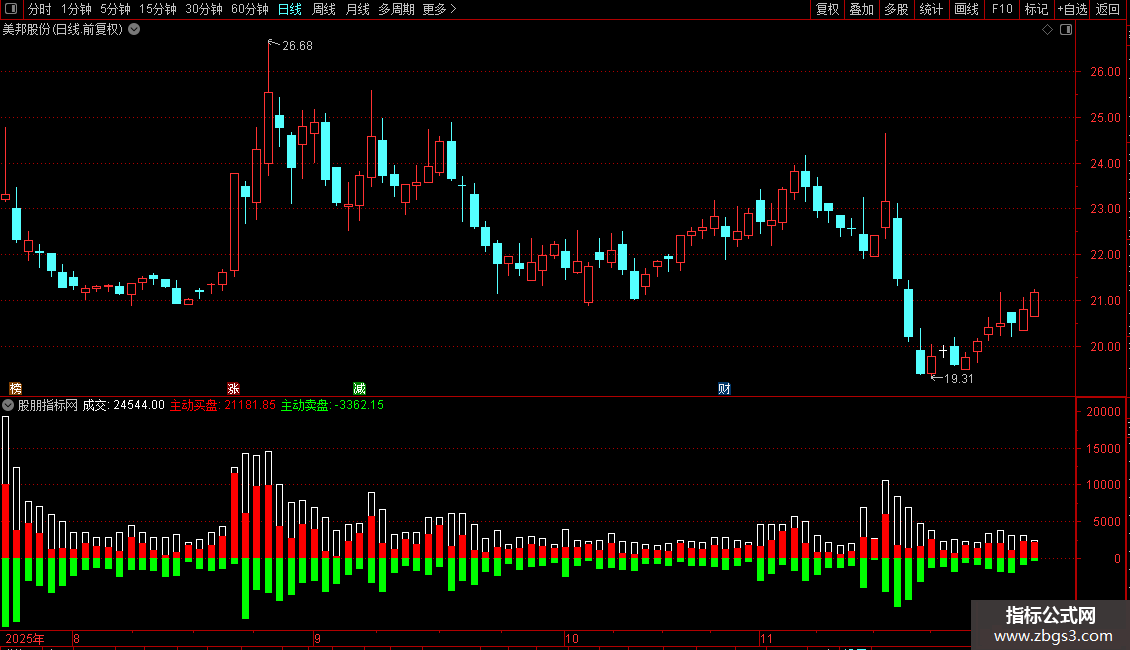Click the 19.31 low price label
Screen dimensions: 1130x650
pos(958,378)
